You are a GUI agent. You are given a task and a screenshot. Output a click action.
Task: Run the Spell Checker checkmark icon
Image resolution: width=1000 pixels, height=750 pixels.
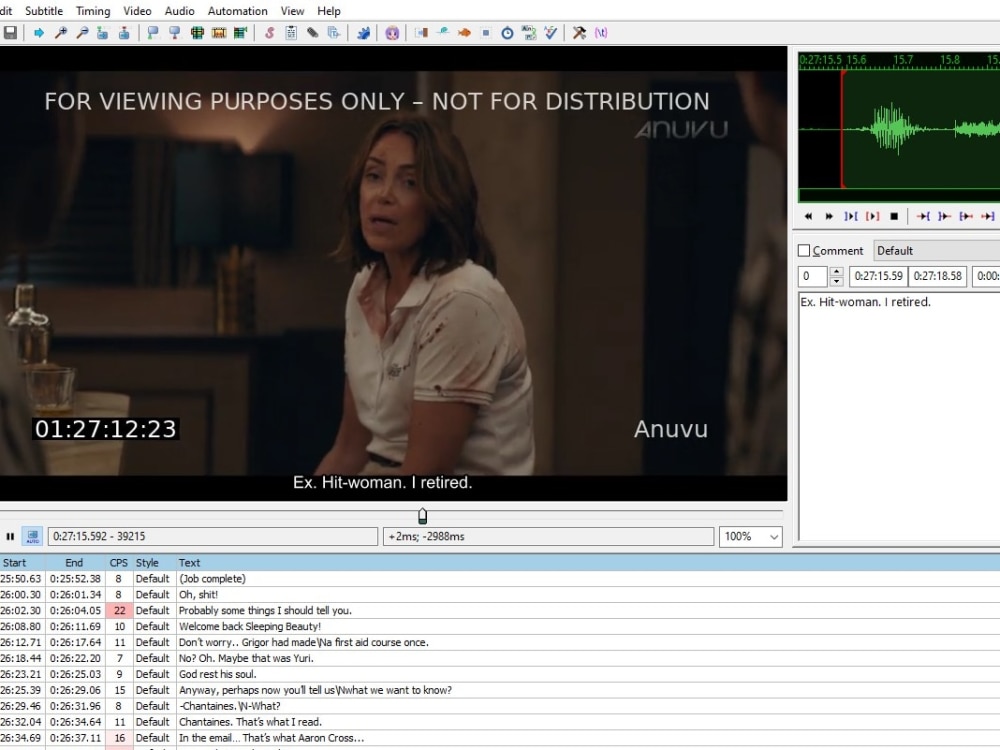click(551, 33)
